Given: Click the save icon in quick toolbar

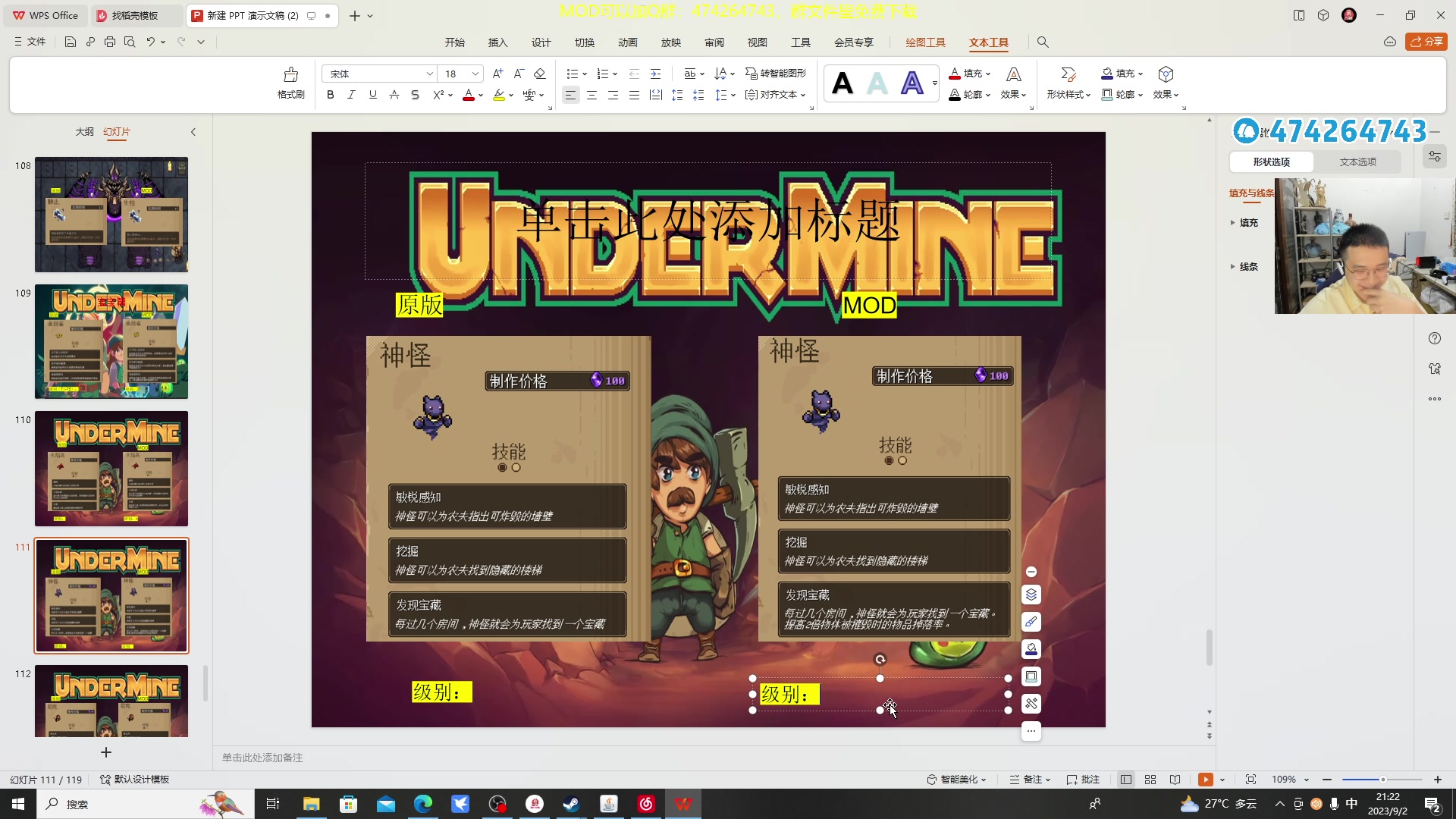Looking at the screenshot, I should point(71,42).
